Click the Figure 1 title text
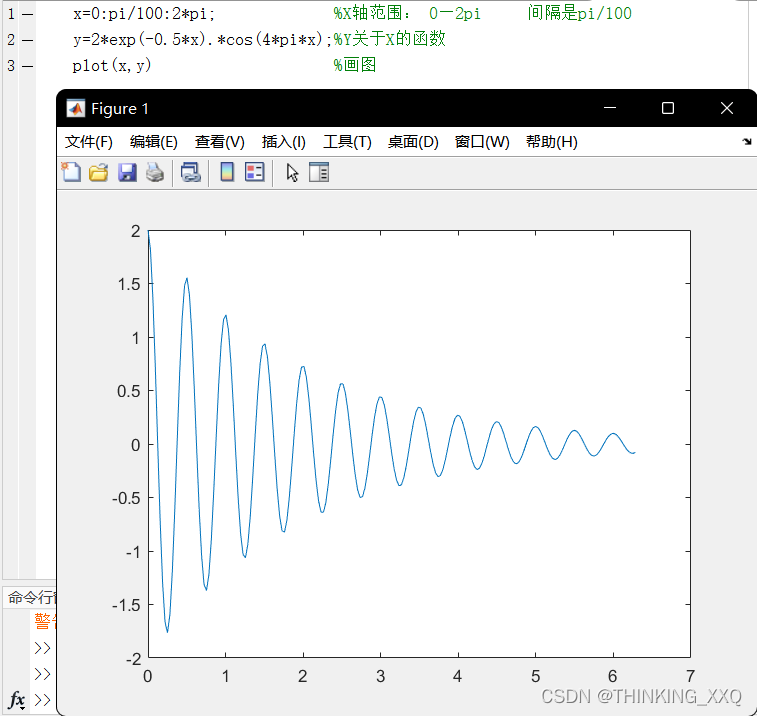 [120, 109]
